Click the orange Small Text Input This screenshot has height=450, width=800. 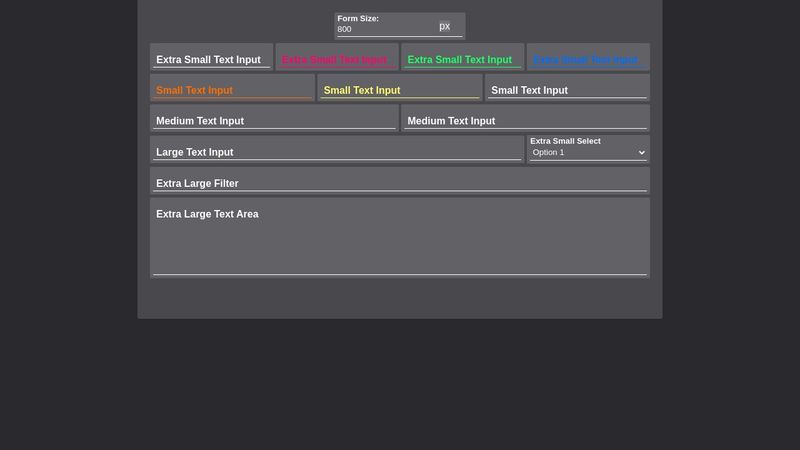pyautogui.click(x=232, y=90)
